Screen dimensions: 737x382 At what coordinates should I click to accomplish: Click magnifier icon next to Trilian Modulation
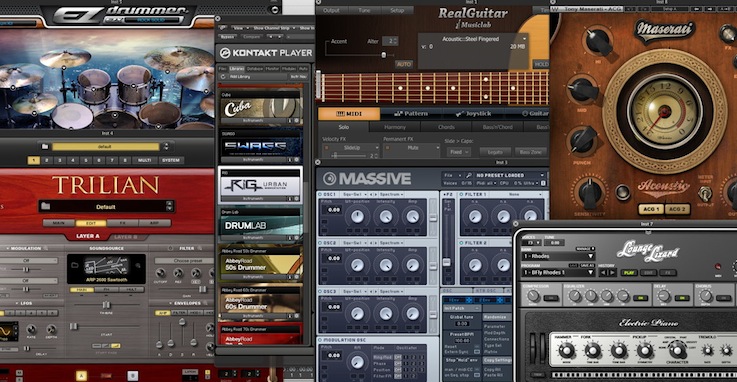coord(46,248)
